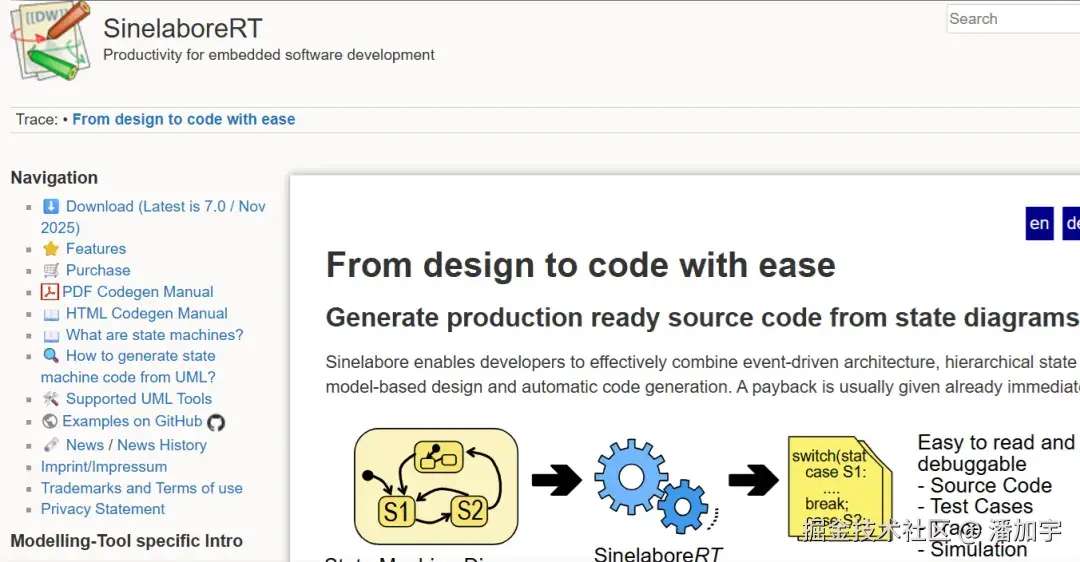Click the red PDF icon

click(50, 292)
